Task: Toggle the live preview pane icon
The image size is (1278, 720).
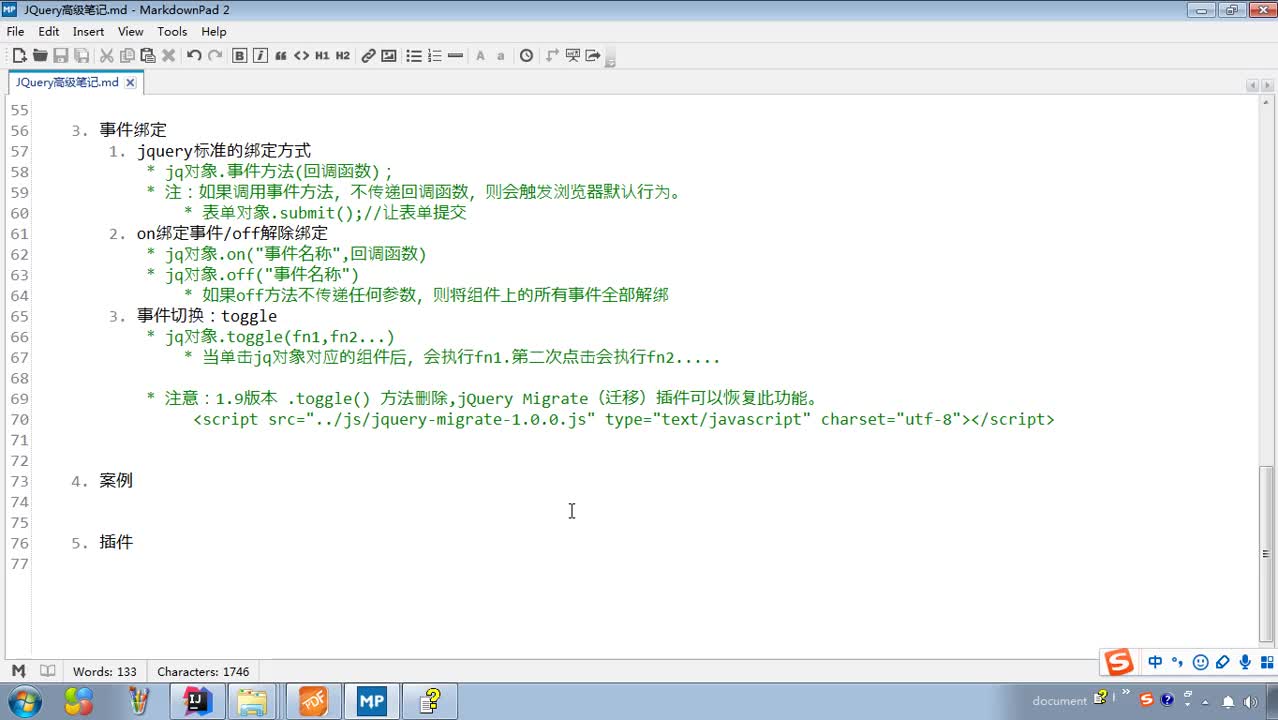Action: 552,56
